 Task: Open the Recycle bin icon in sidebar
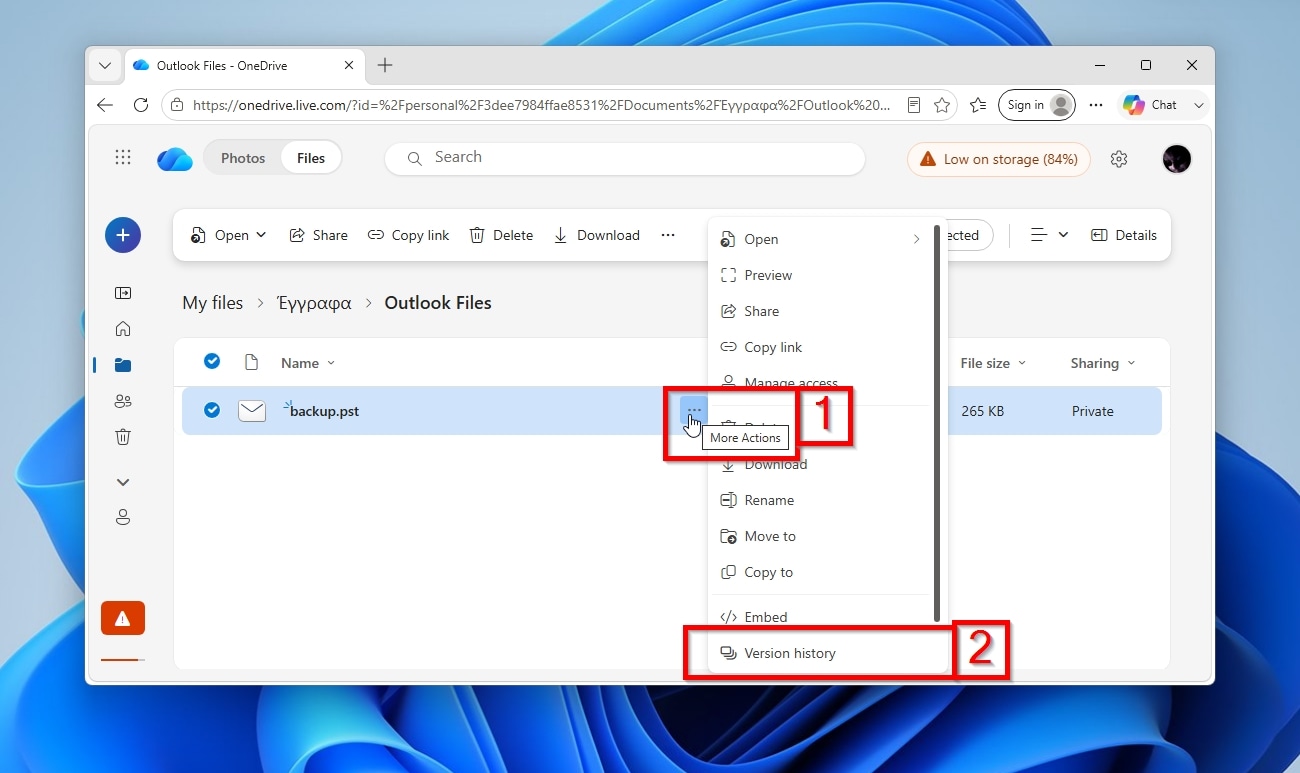123,437
